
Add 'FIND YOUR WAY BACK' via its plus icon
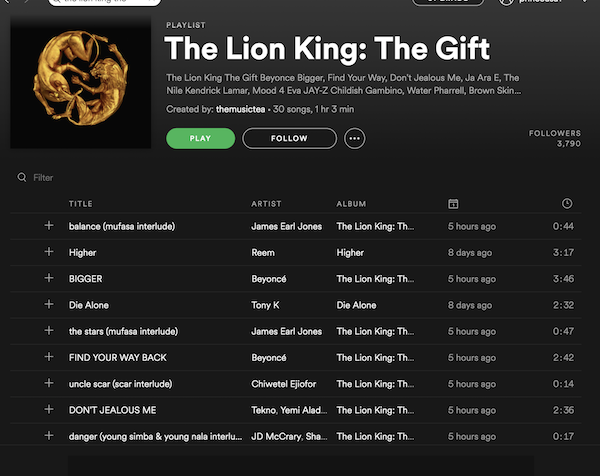(49, 357)
